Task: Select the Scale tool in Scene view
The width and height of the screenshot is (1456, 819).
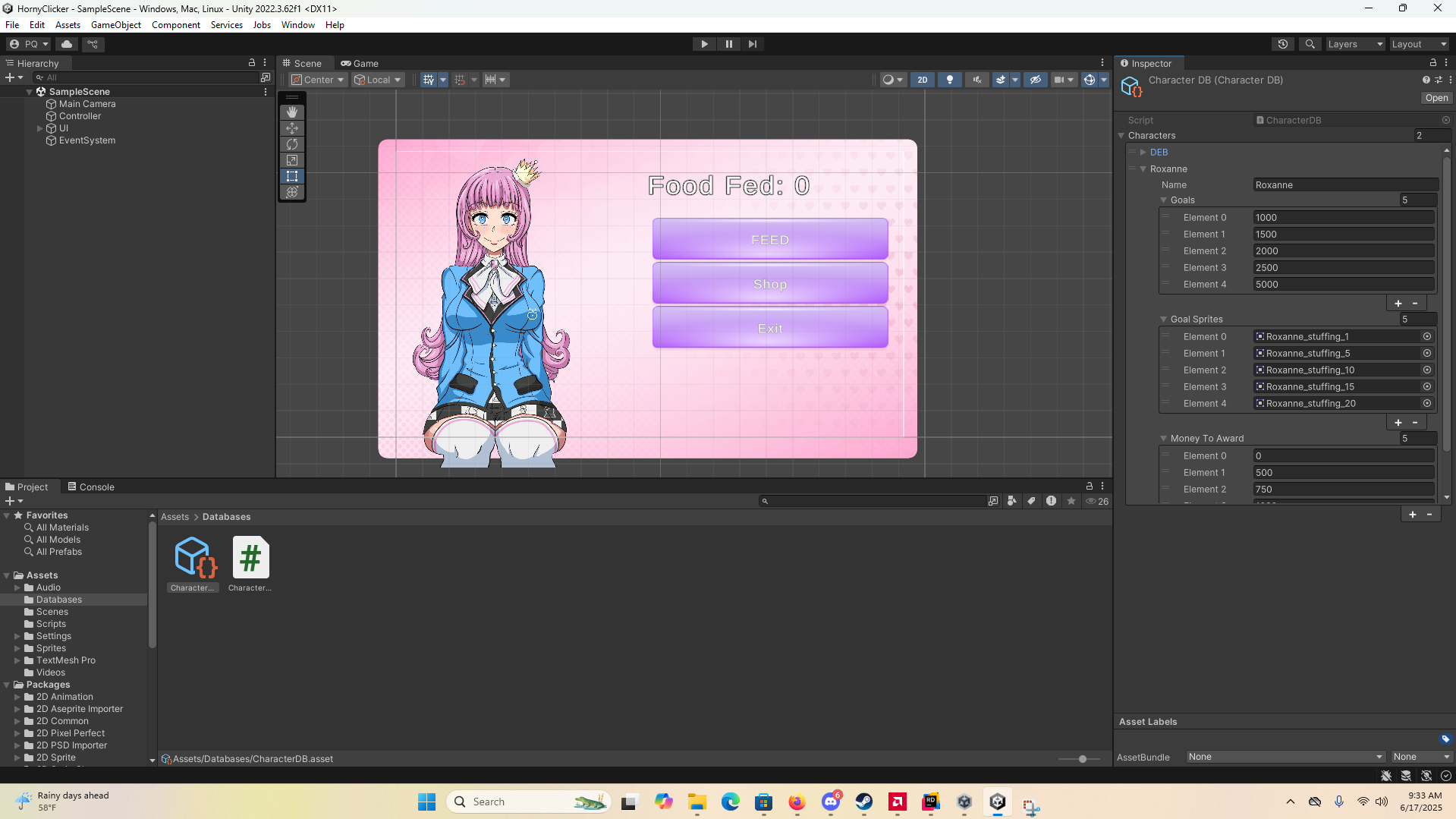Action: click(x=292, y=160)
